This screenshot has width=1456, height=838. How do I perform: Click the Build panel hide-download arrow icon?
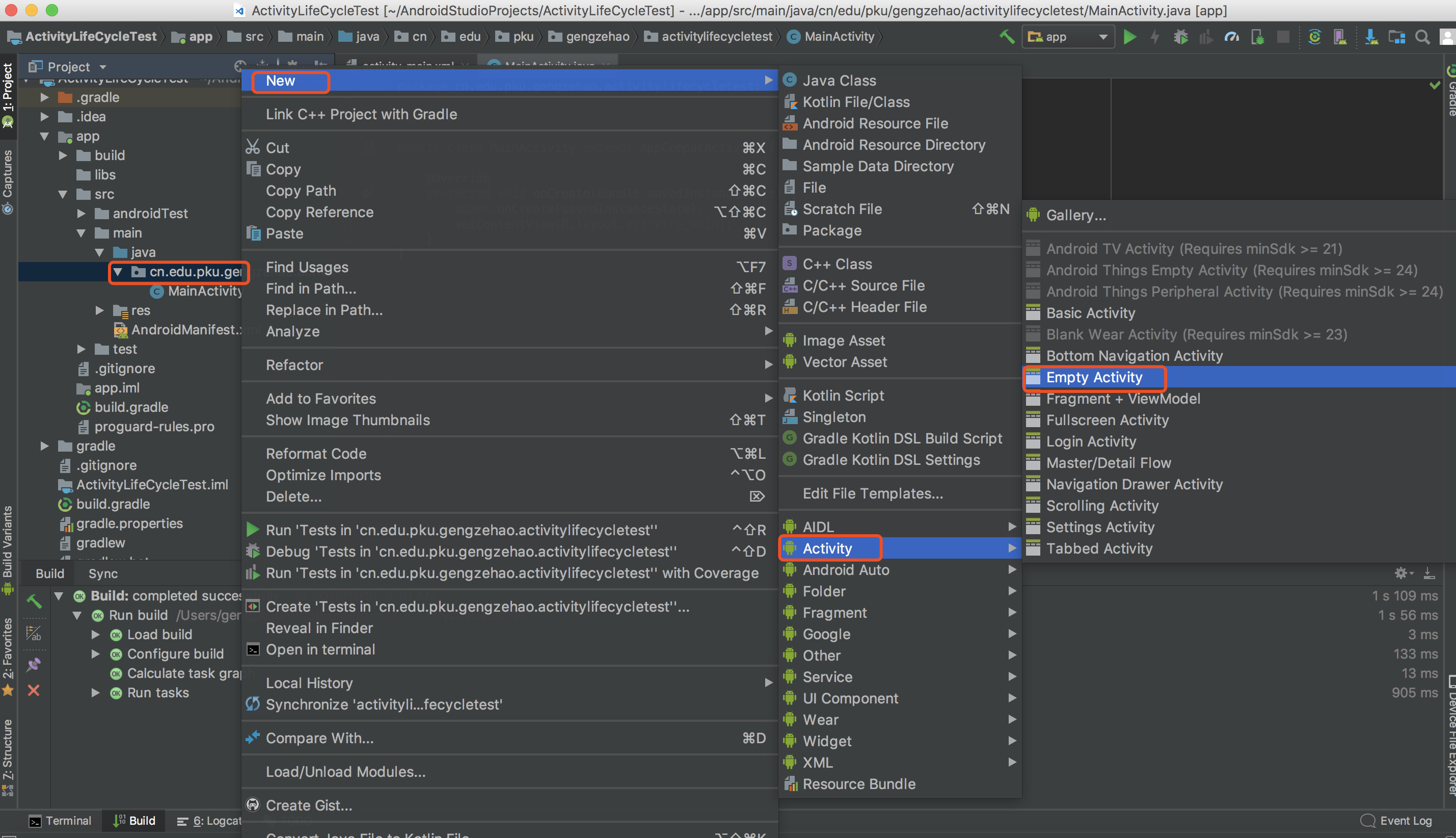point(1429,572)
